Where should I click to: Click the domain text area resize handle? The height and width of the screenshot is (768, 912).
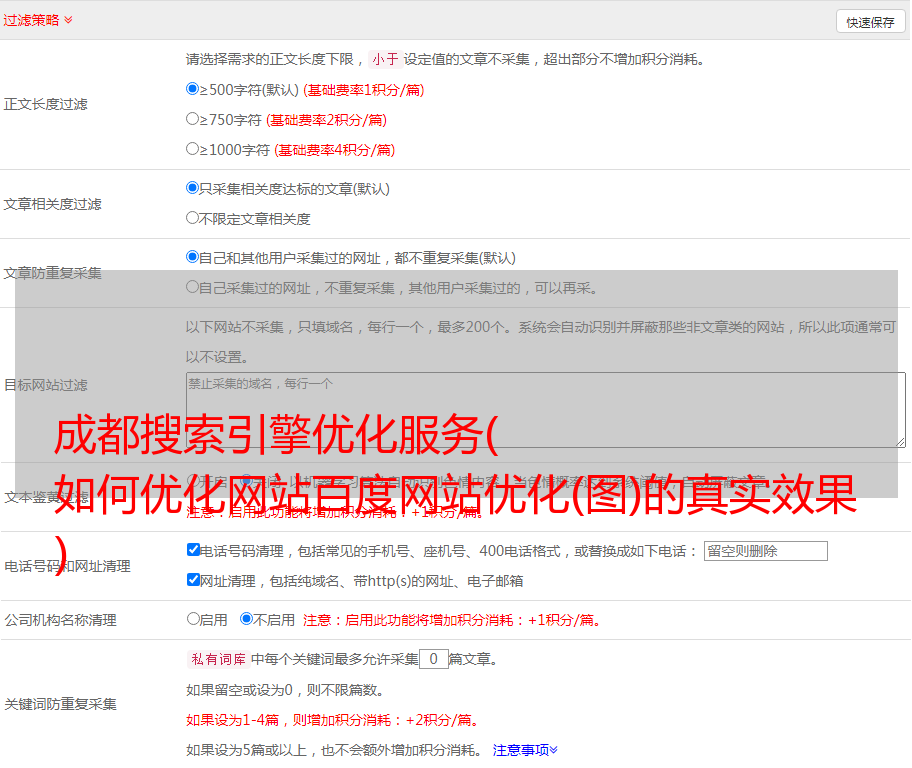pos(900,442)
